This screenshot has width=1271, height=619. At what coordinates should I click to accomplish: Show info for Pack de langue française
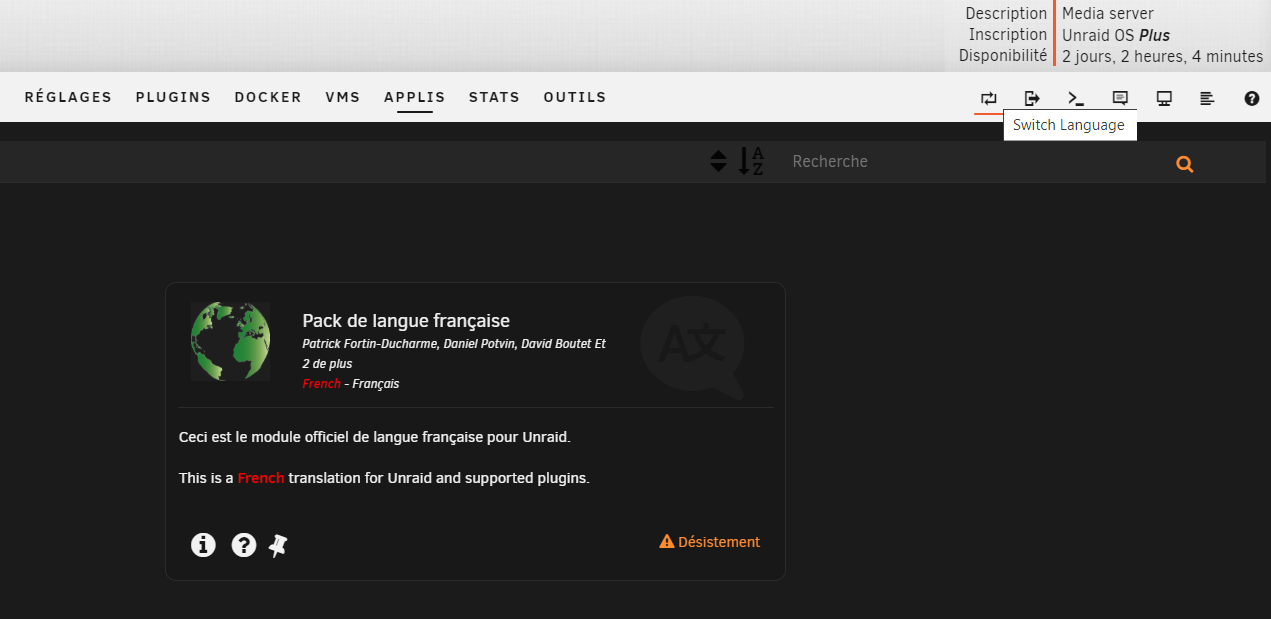click(203, 545)
